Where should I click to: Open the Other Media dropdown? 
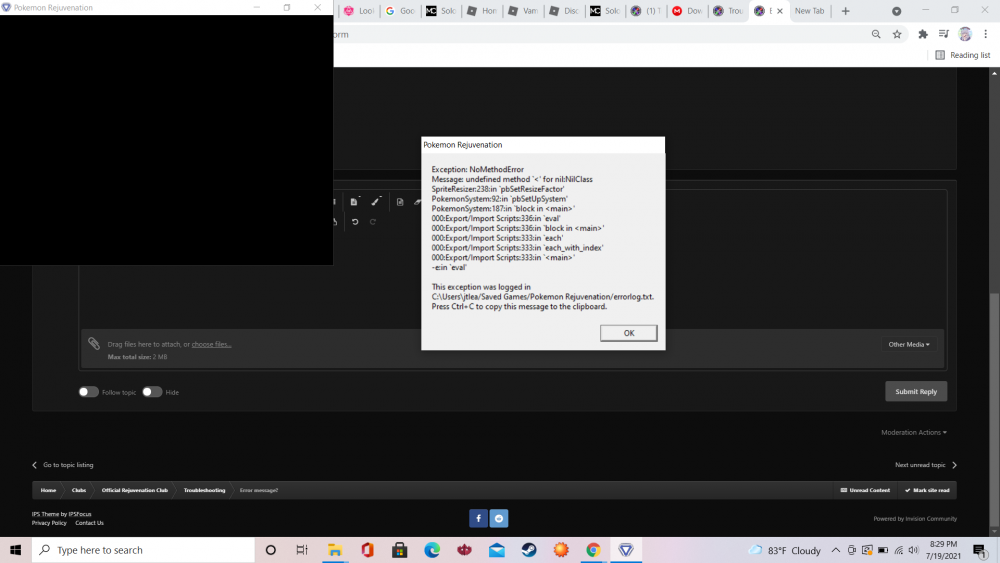909,344
